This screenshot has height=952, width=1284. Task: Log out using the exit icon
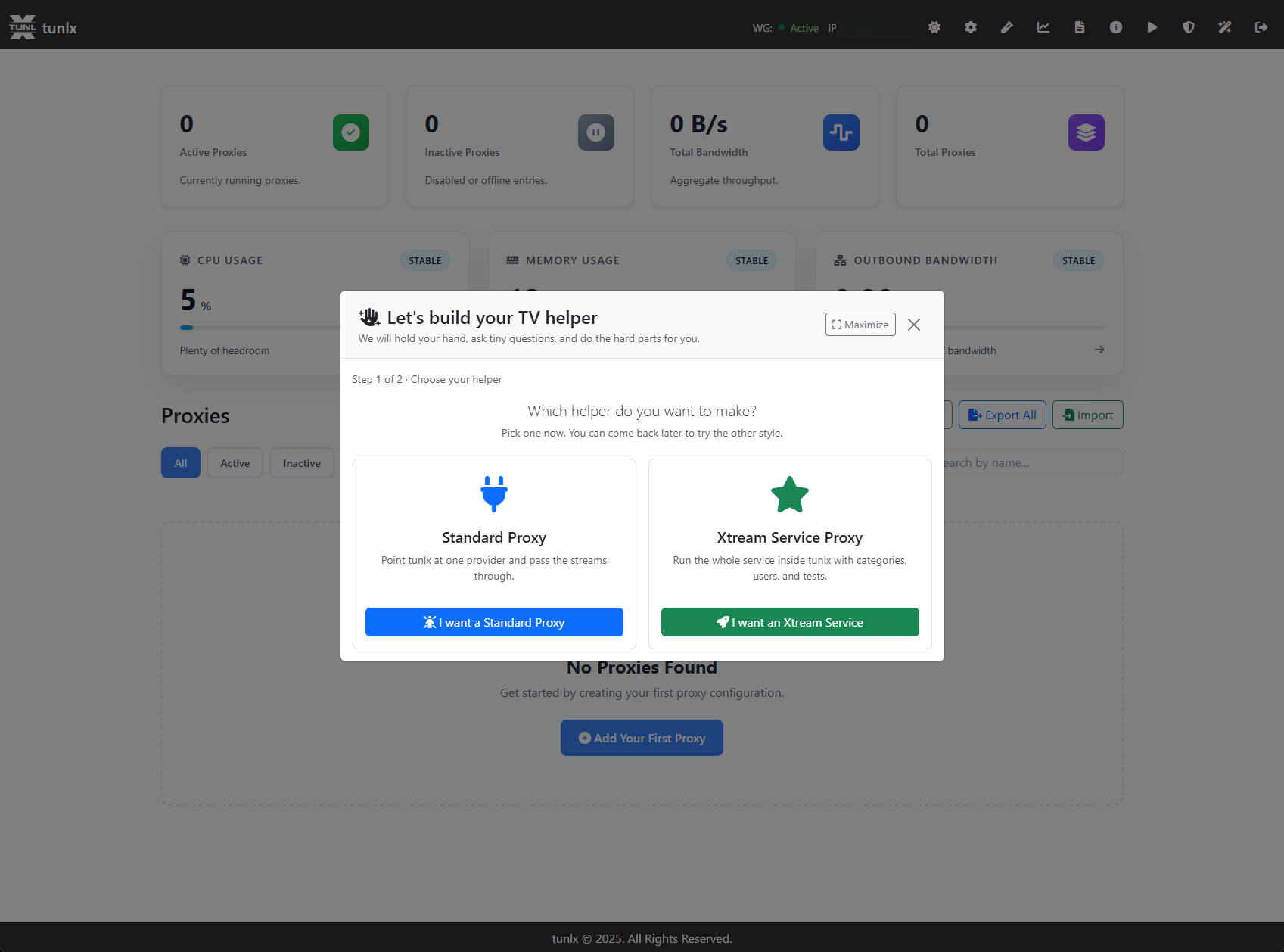(1261, 26)
